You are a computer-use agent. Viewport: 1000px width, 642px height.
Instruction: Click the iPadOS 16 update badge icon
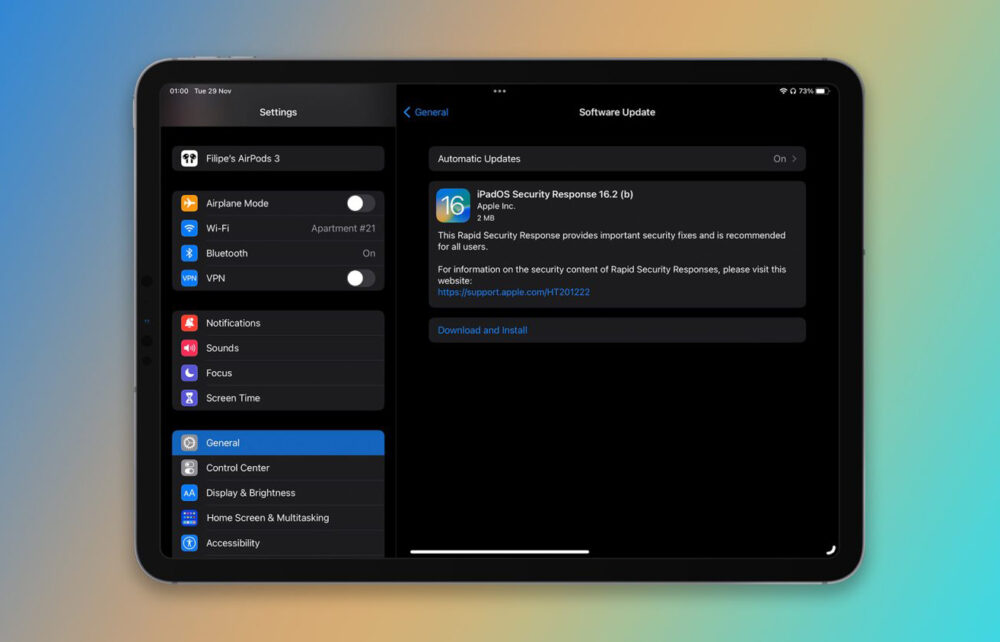pyautogui.click(x=454, y=204)
